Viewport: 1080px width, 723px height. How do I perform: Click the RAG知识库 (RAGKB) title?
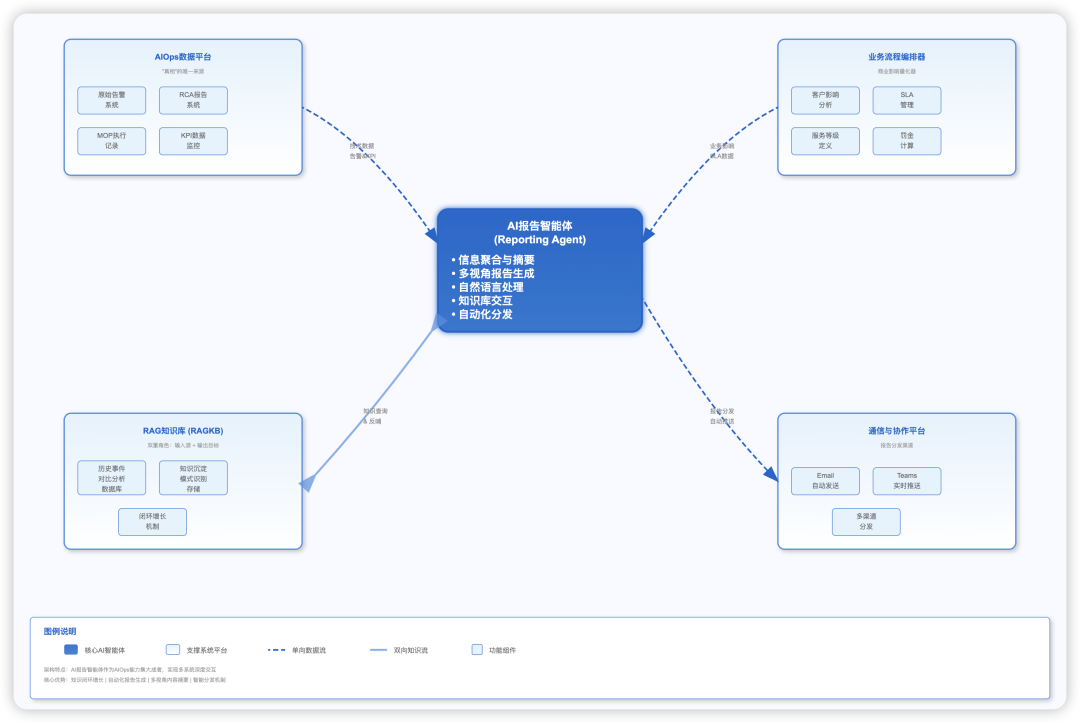click(183, 431)
